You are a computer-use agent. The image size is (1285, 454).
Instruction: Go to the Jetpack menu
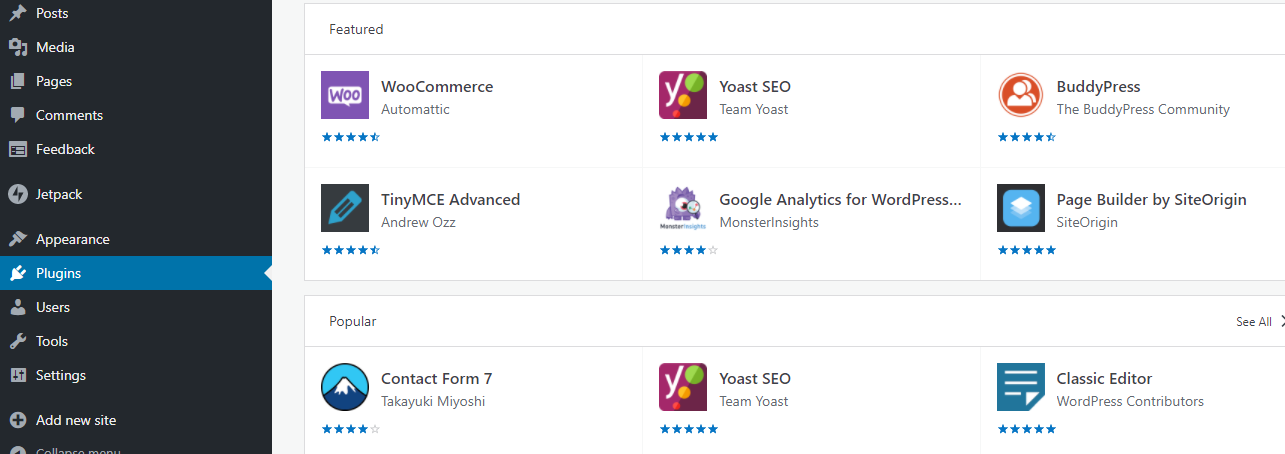pos(58,194)
